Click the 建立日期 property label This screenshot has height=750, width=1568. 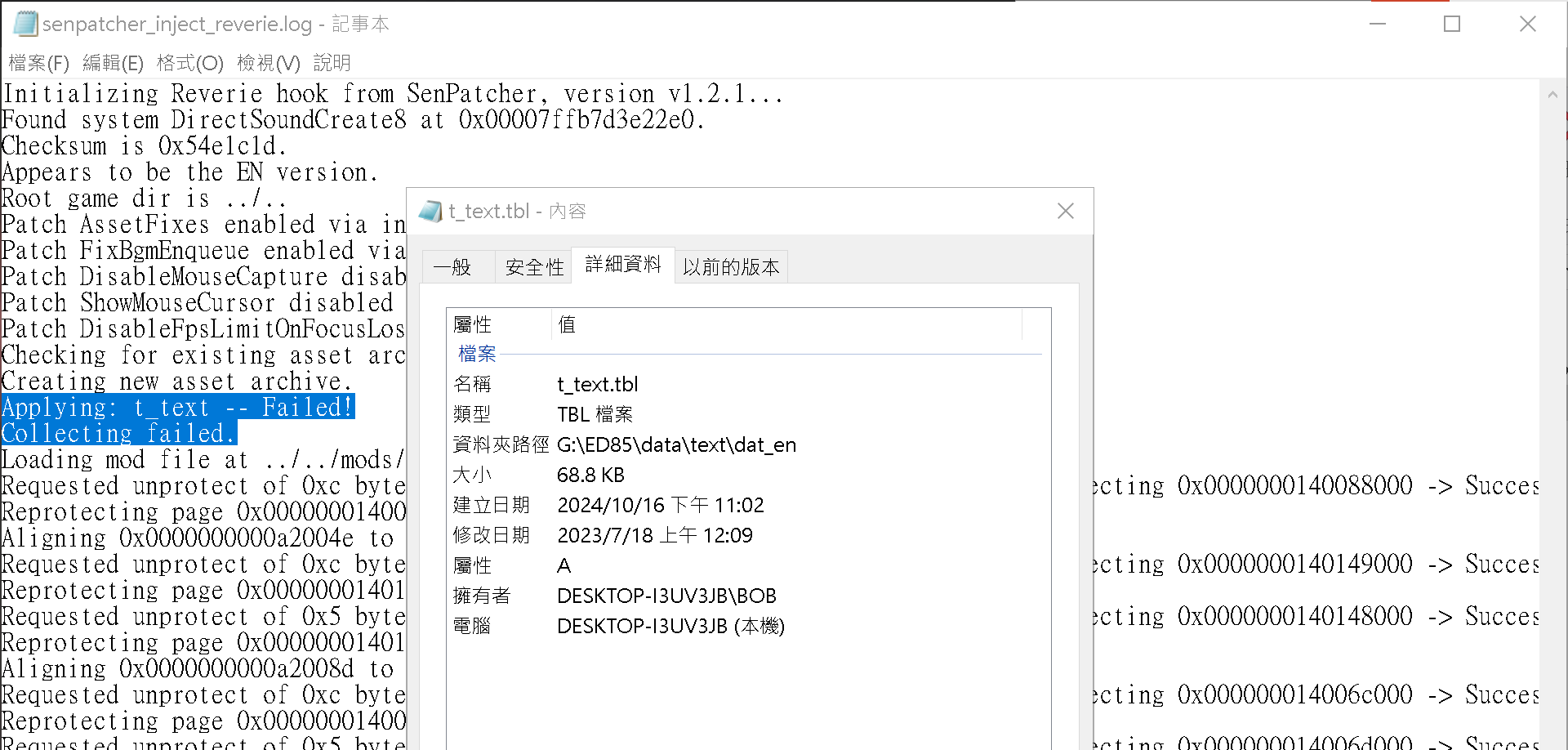click(492, 506)
